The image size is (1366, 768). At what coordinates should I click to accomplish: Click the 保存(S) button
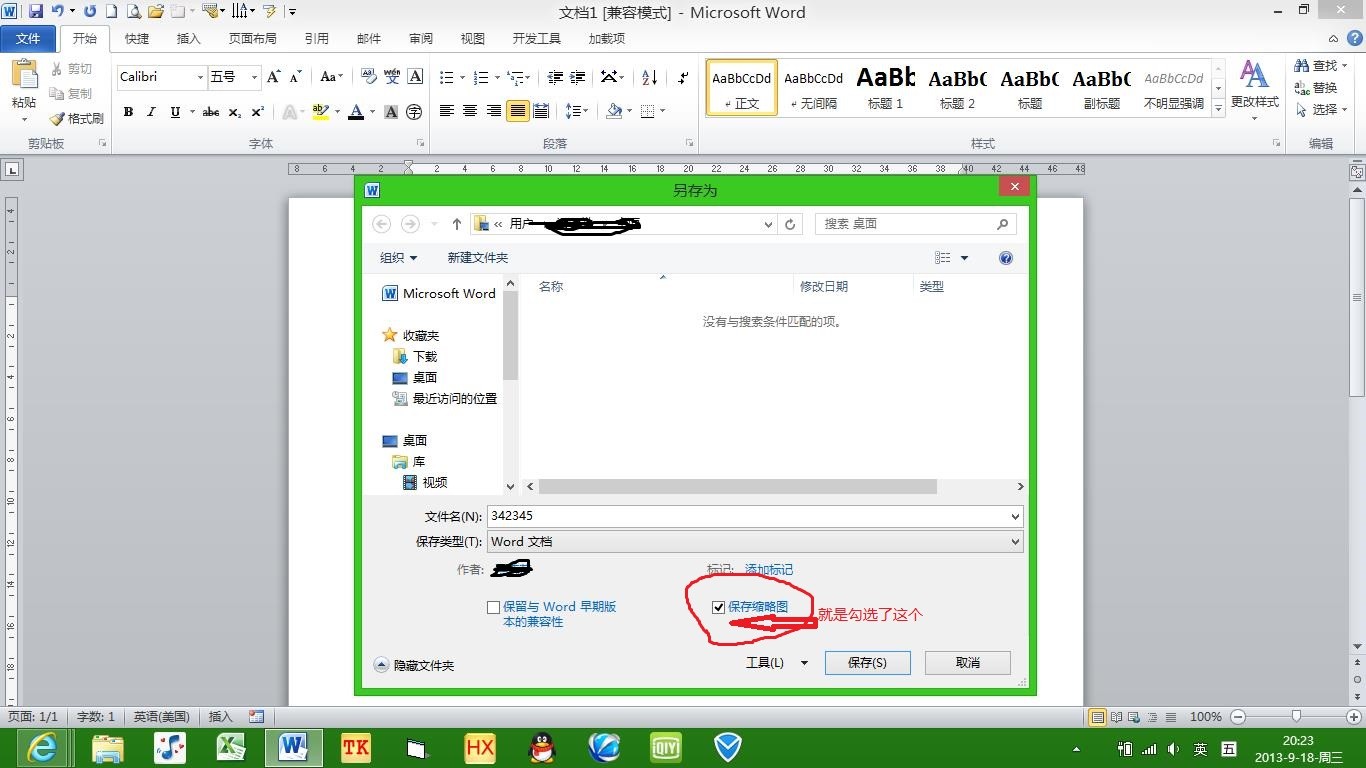(x=867, y=663)
